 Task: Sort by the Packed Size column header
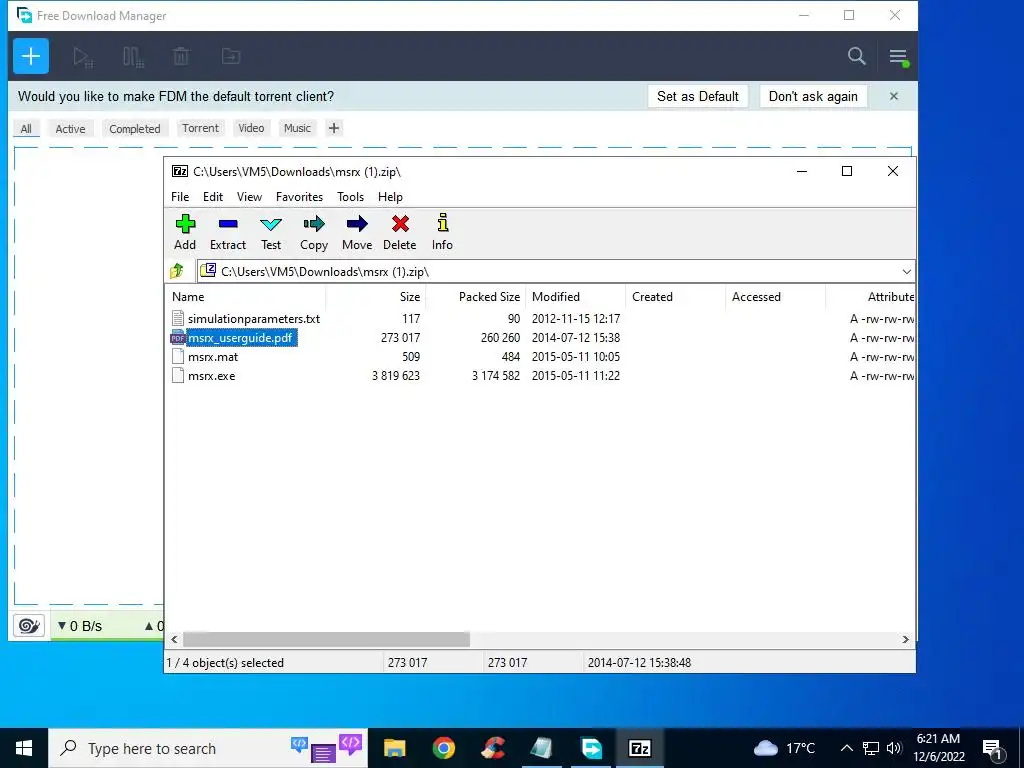(x=475, y=296)
